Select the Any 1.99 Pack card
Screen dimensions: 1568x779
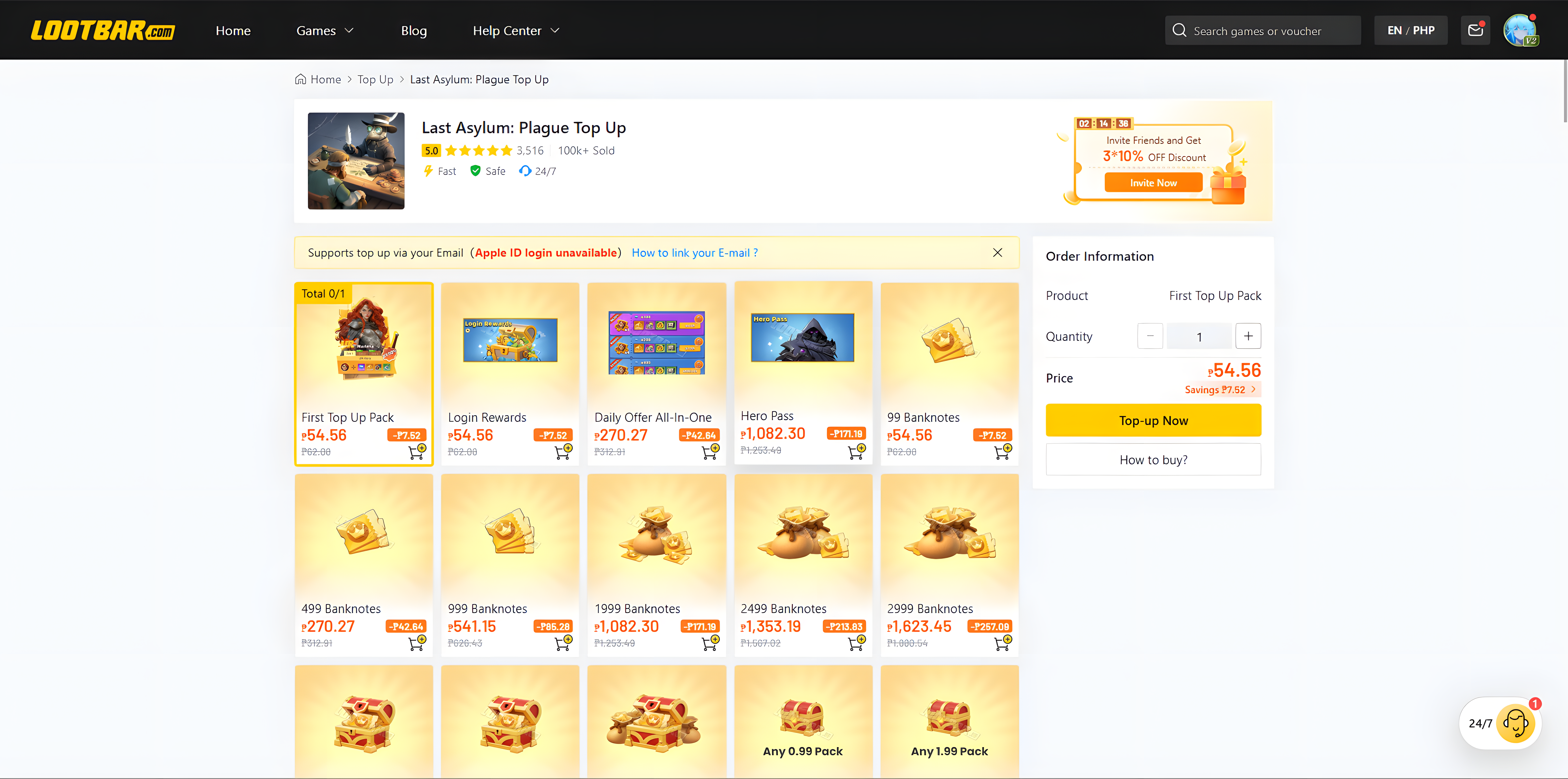pos(950,722)
